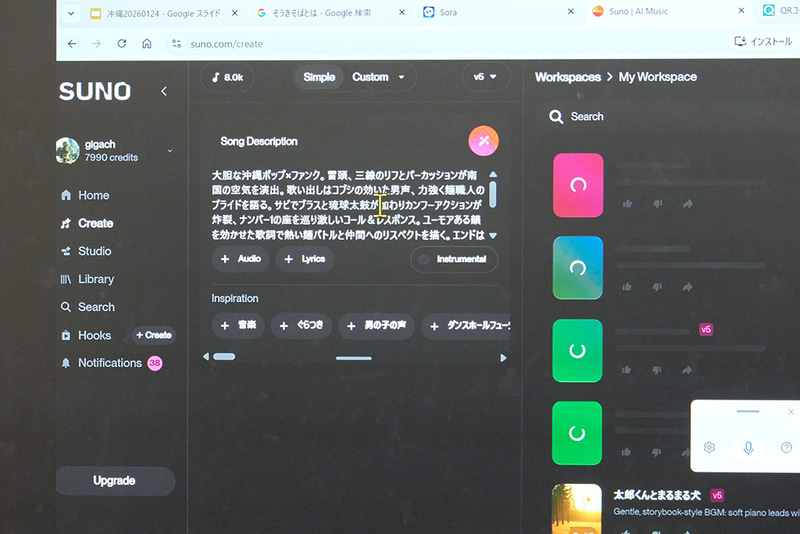The width and height of the screenshot is (800, 534).
Task: Click the 8.0k credits music note pill
Action: pos(228,78)
